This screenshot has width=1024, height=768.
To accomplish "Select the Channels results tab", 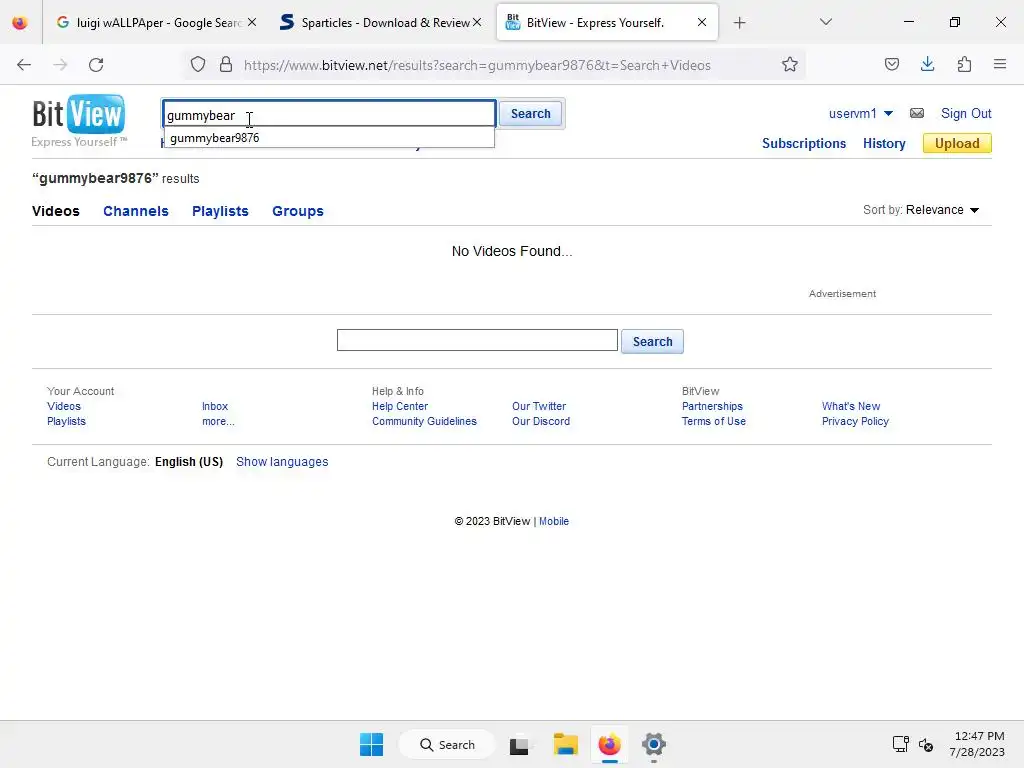I will (136, 211).
